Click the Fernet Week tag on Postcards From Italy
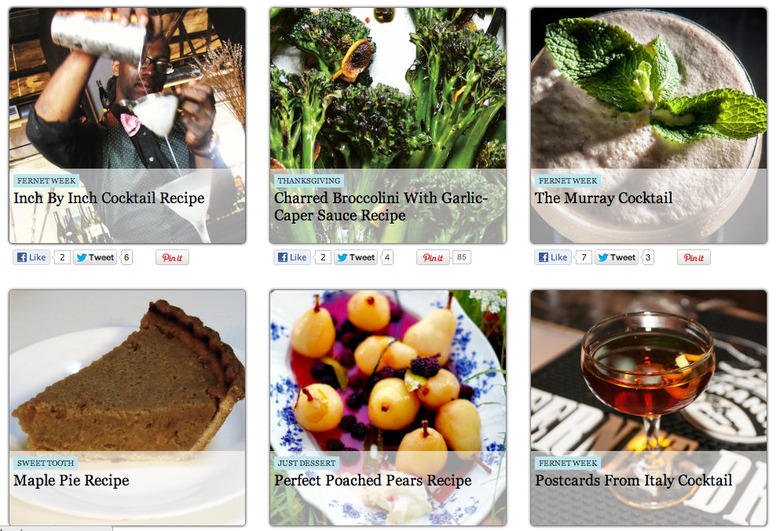 click(x=568, y=463)
